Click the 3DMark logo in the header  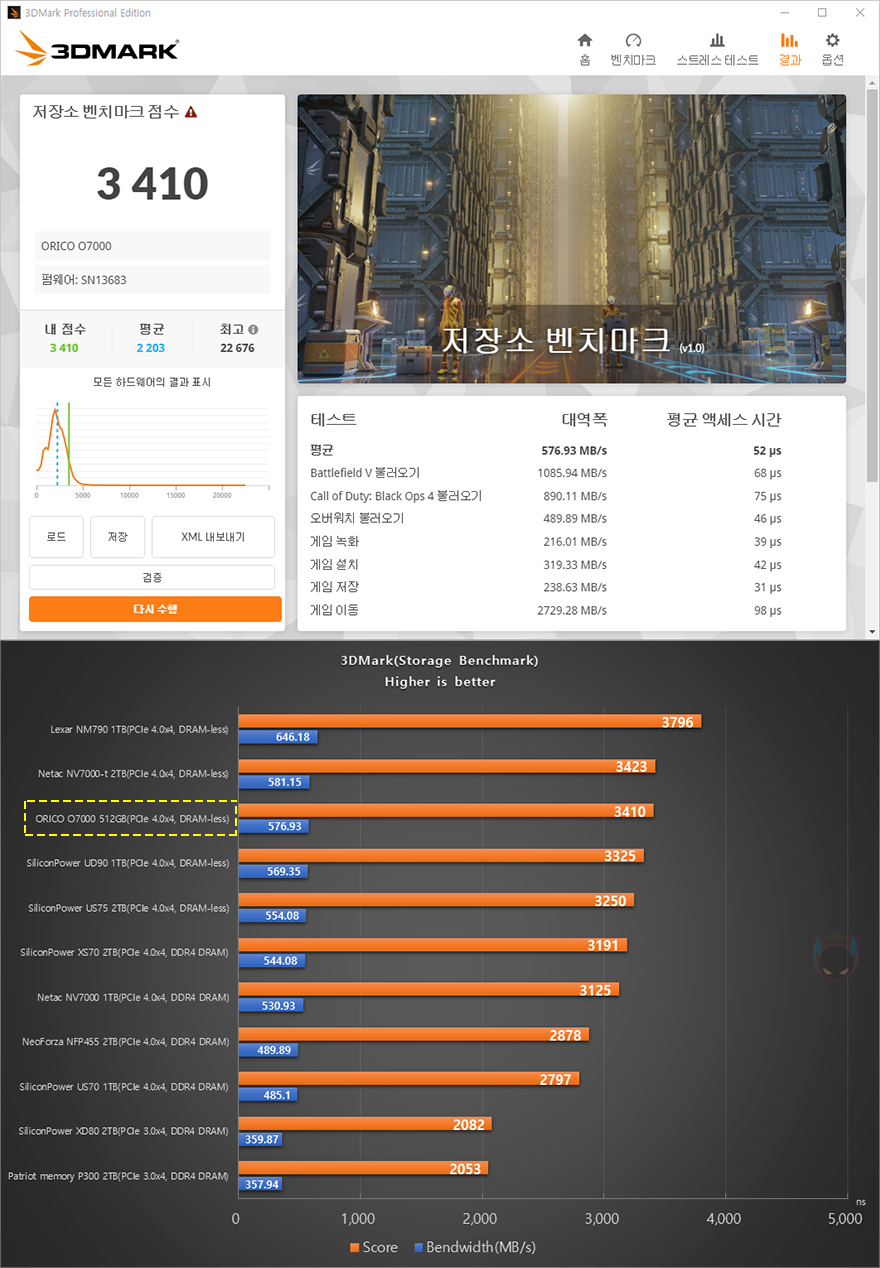(97, 47)
